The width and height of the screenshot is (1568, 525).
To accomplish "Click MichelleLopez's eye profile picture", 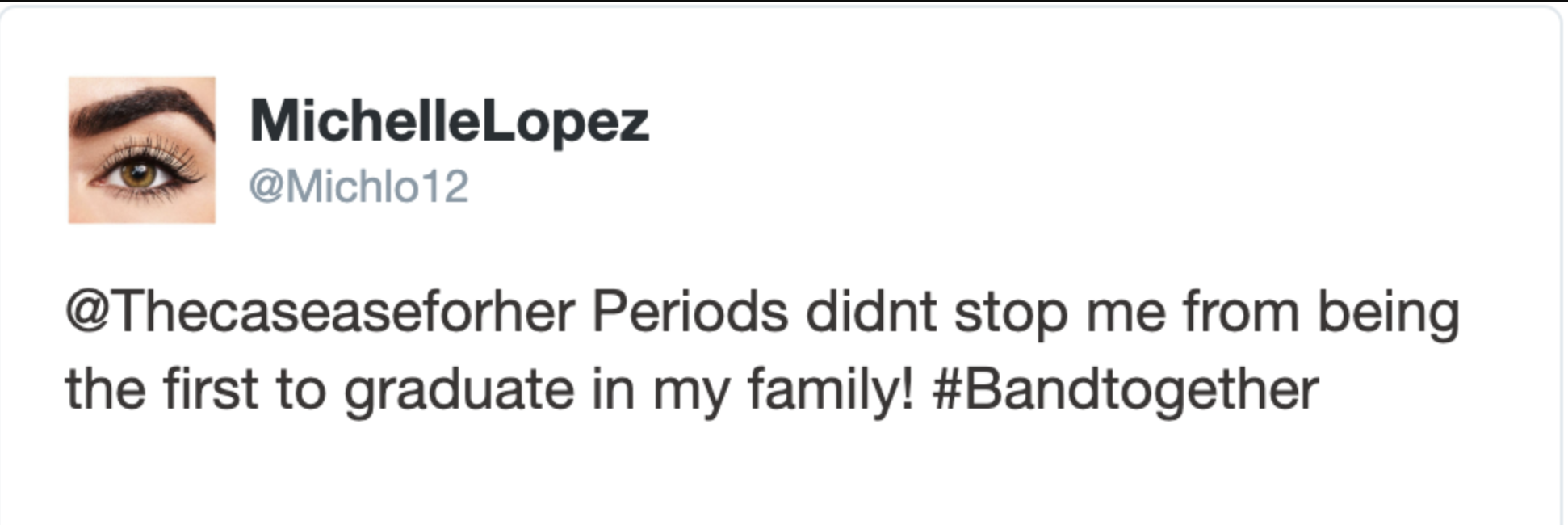I will tap(142, 150).
